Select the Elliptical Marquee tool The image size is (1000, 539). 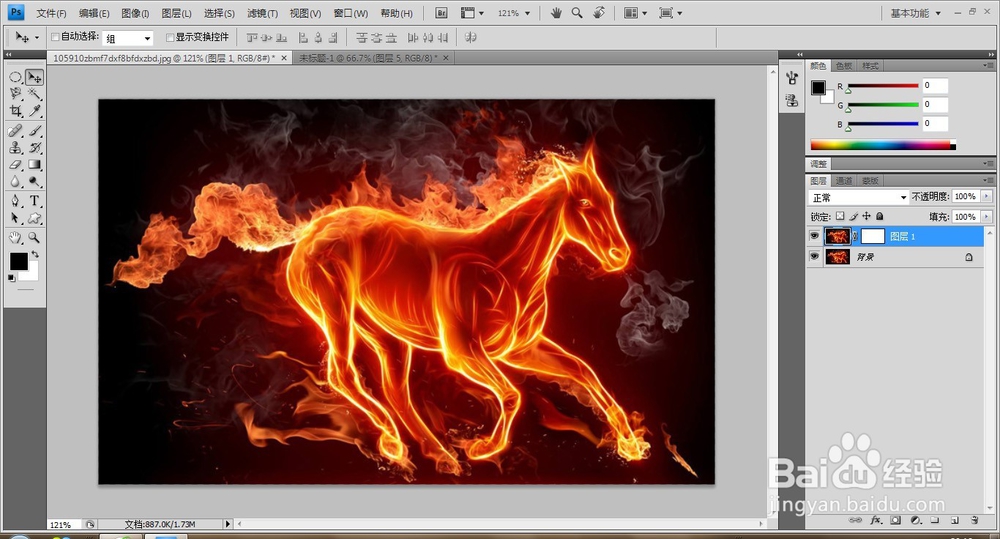(x=15, y=77)
